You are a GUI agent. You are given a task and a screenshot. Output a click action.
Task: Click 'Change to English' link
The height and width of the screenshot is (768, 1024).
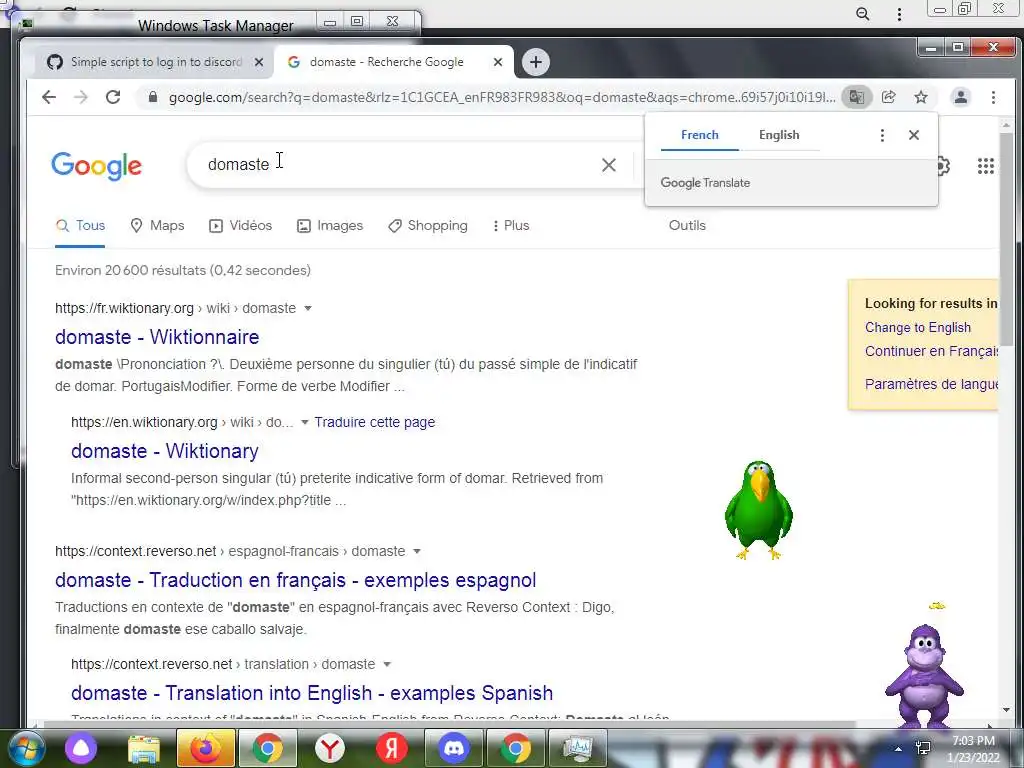tap(918, 328)
